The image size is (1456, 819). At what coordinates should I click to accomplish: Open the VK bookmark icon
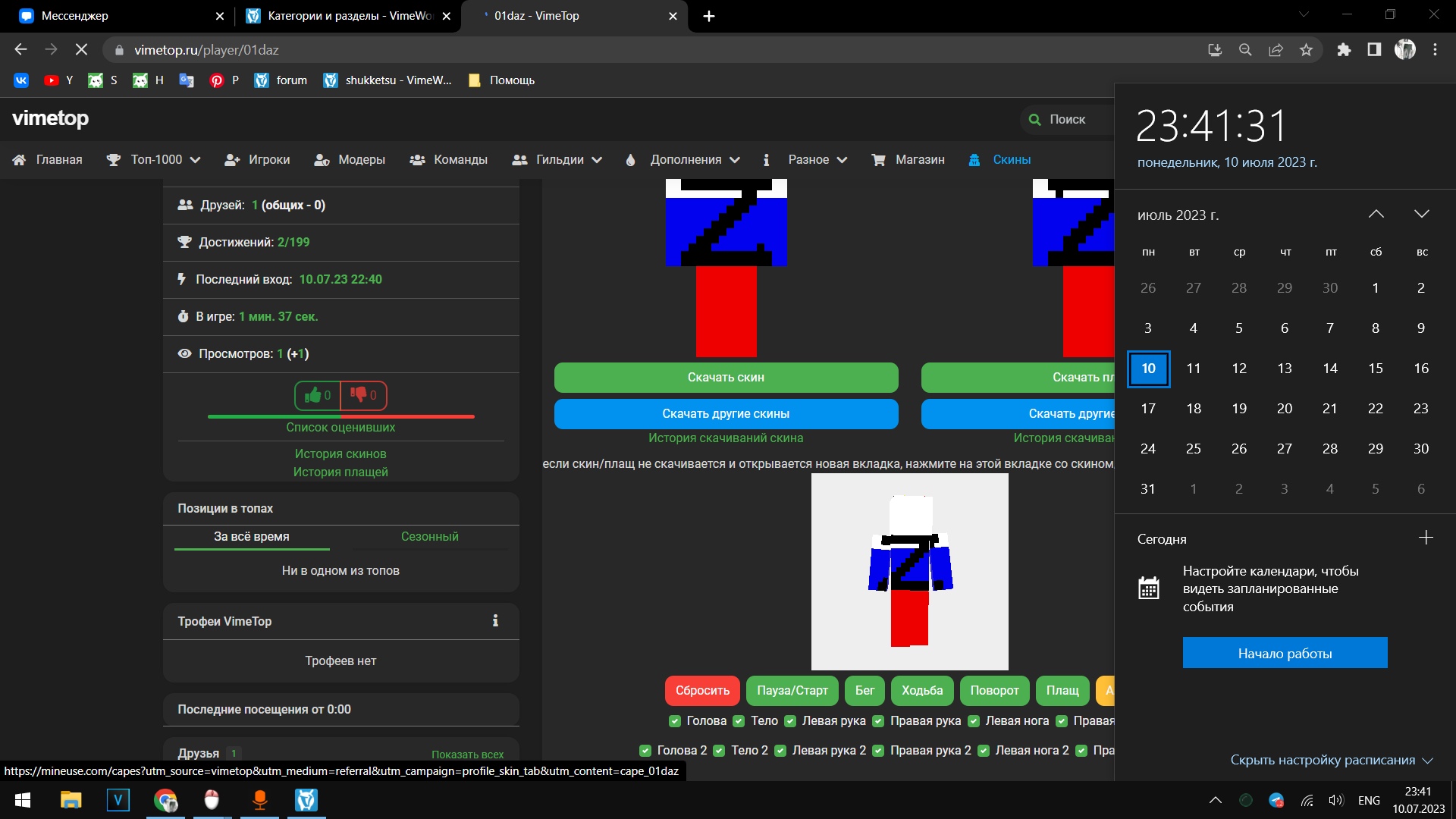[x=21, y=80]
